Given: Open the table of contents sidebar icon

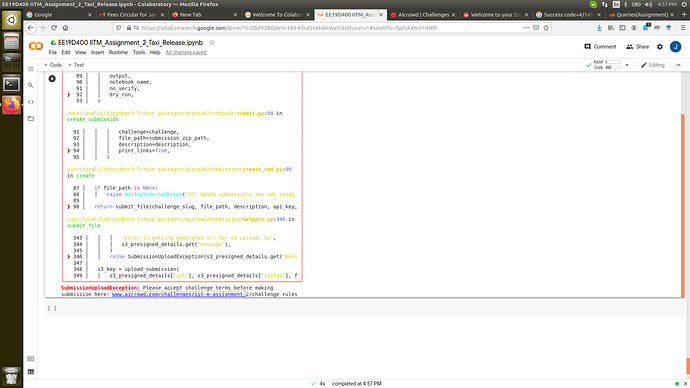Looking at the screenshot, I should (30, 69).
